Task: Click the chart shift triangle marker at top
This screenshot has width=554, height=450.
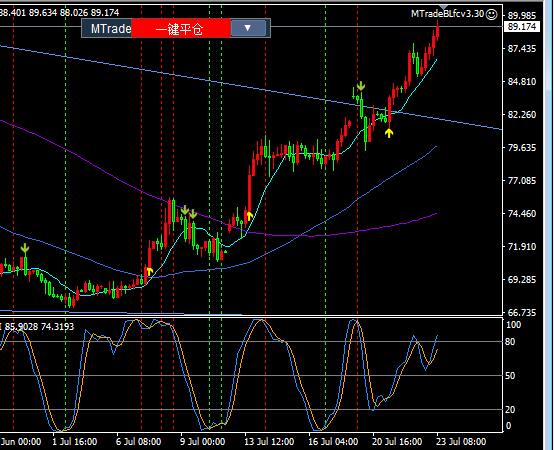Action: (x=443, y=7)
